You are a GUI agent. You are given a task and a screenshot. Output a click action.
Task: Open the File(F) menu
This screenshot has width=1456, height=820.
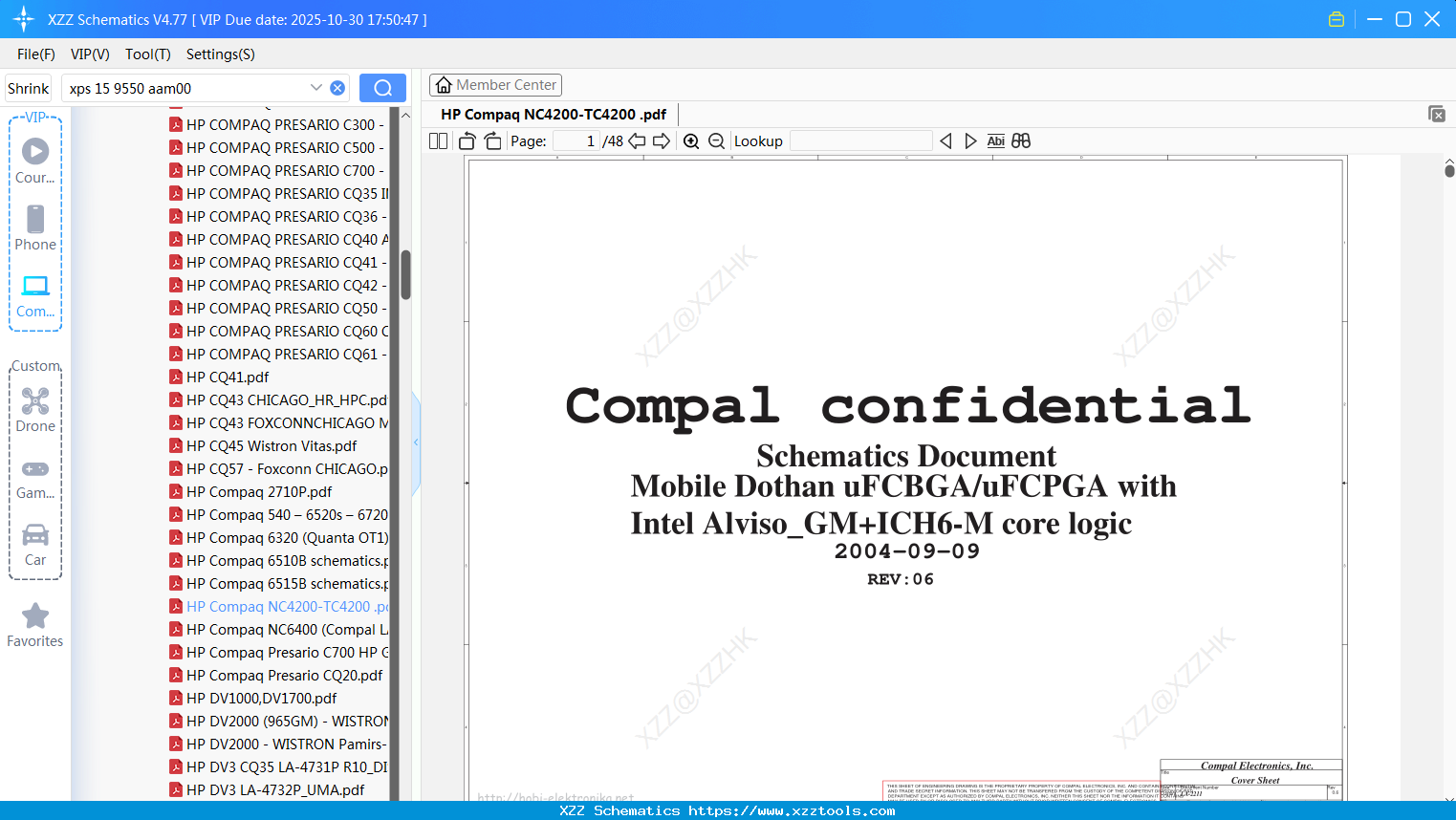pyautogui.click(x=36, y=54)
